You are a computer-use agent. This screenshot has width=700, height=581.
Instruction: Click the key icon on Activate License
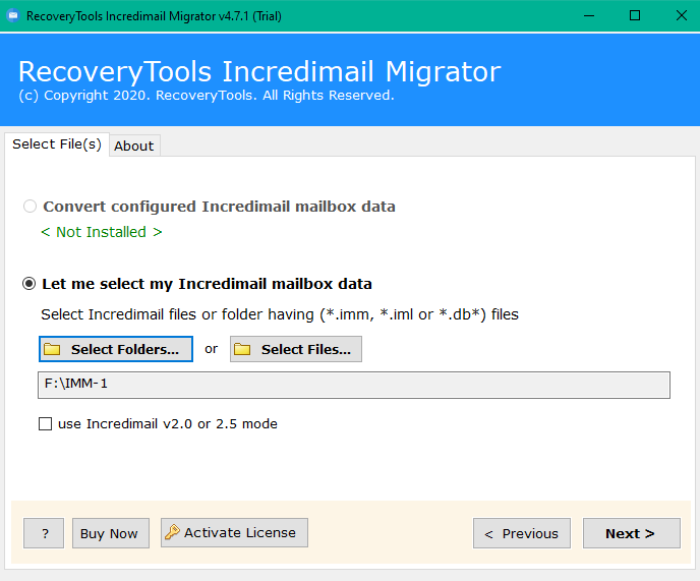click(x=172, y=532)
